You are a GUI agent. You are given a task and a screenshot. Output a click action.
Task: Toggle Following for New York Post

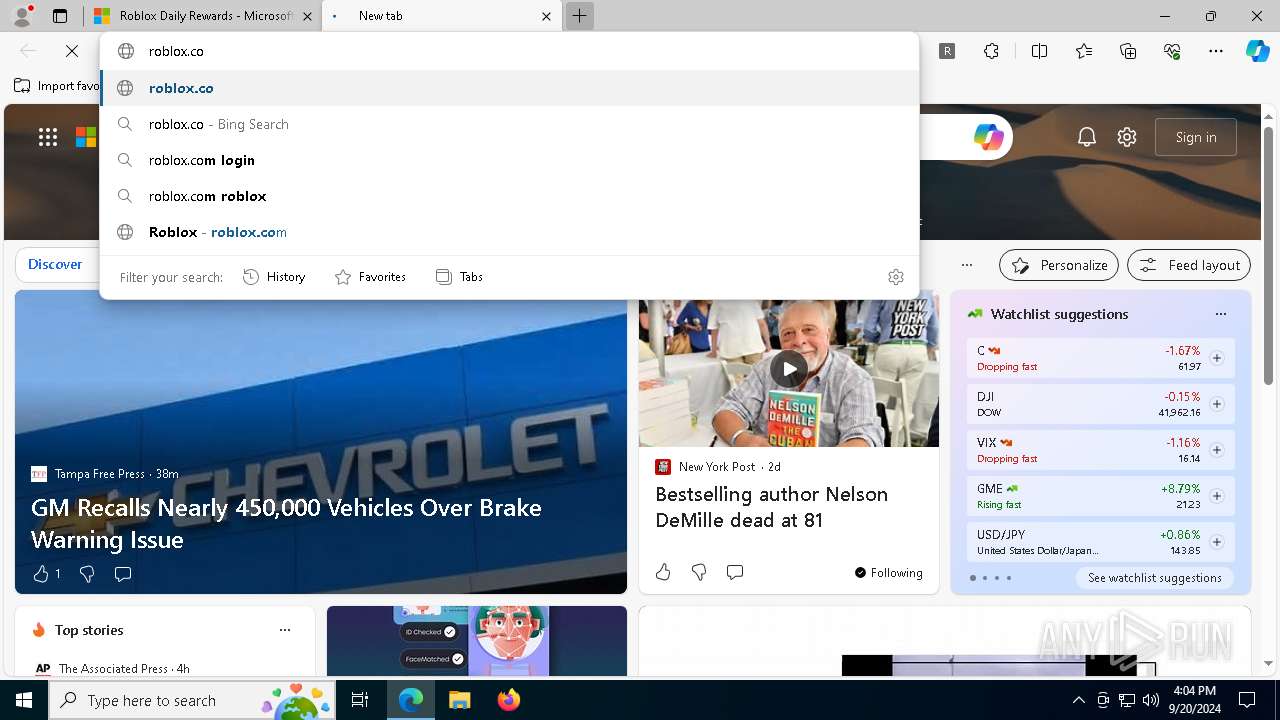888,573
